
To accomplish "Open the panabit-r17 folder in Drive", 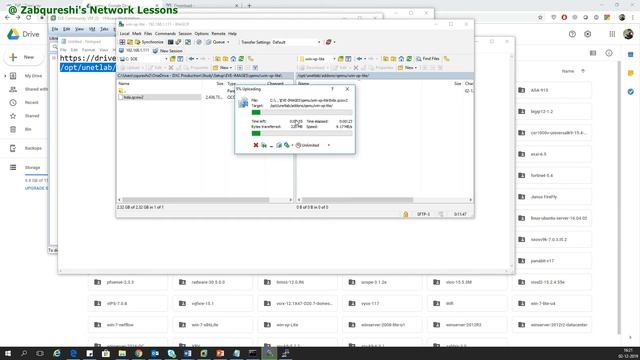I will click(553, 260).
